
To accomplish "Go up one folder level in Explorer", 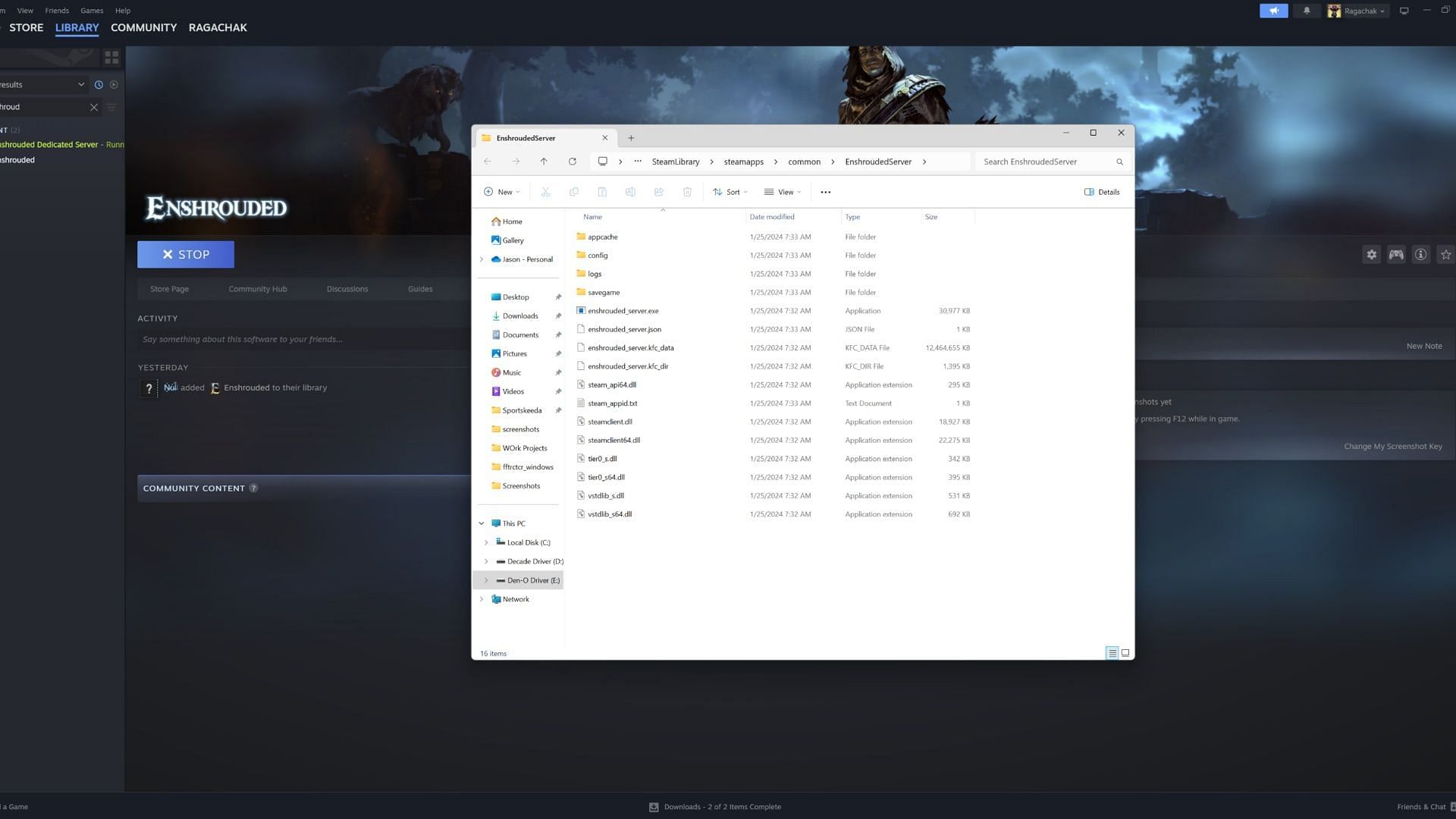I will (x=544, y=162).
